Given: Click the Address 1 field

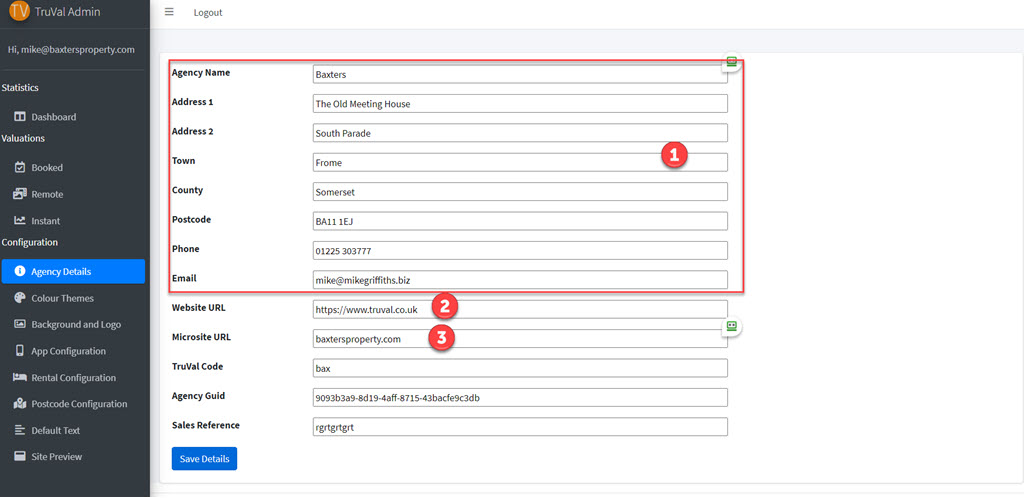Looking at the screenshot, I should click(x=520, y=104).
